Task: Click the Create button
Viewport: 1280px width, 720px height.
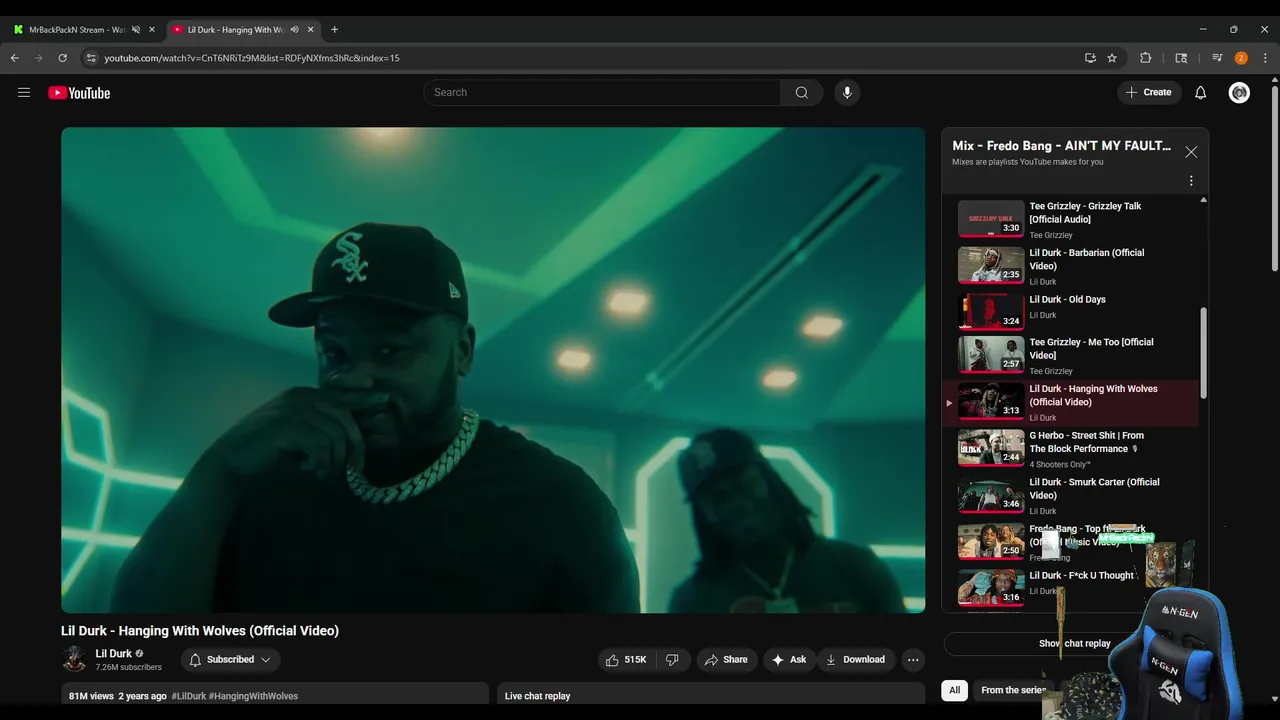Action: (x=1148, y=92)
